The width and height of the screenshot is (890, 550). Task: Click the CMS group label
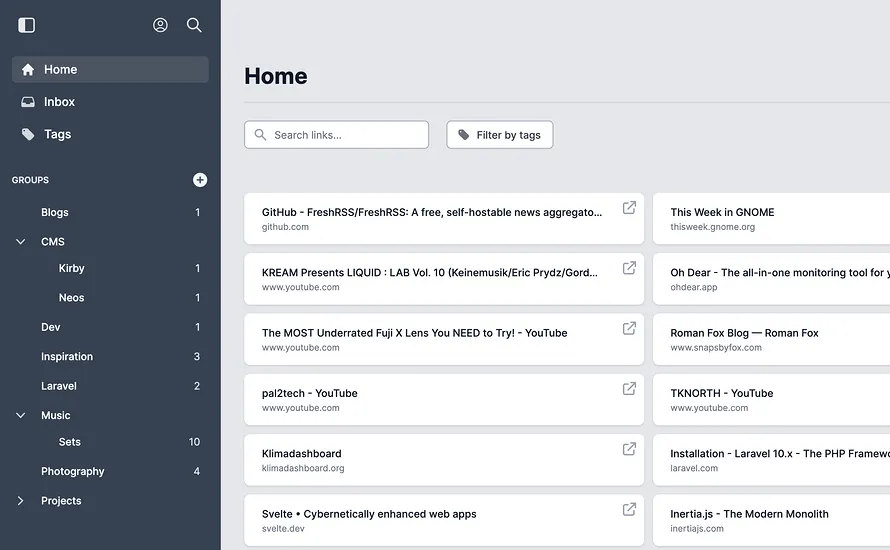pyautogui.click(x=53, y=242)
